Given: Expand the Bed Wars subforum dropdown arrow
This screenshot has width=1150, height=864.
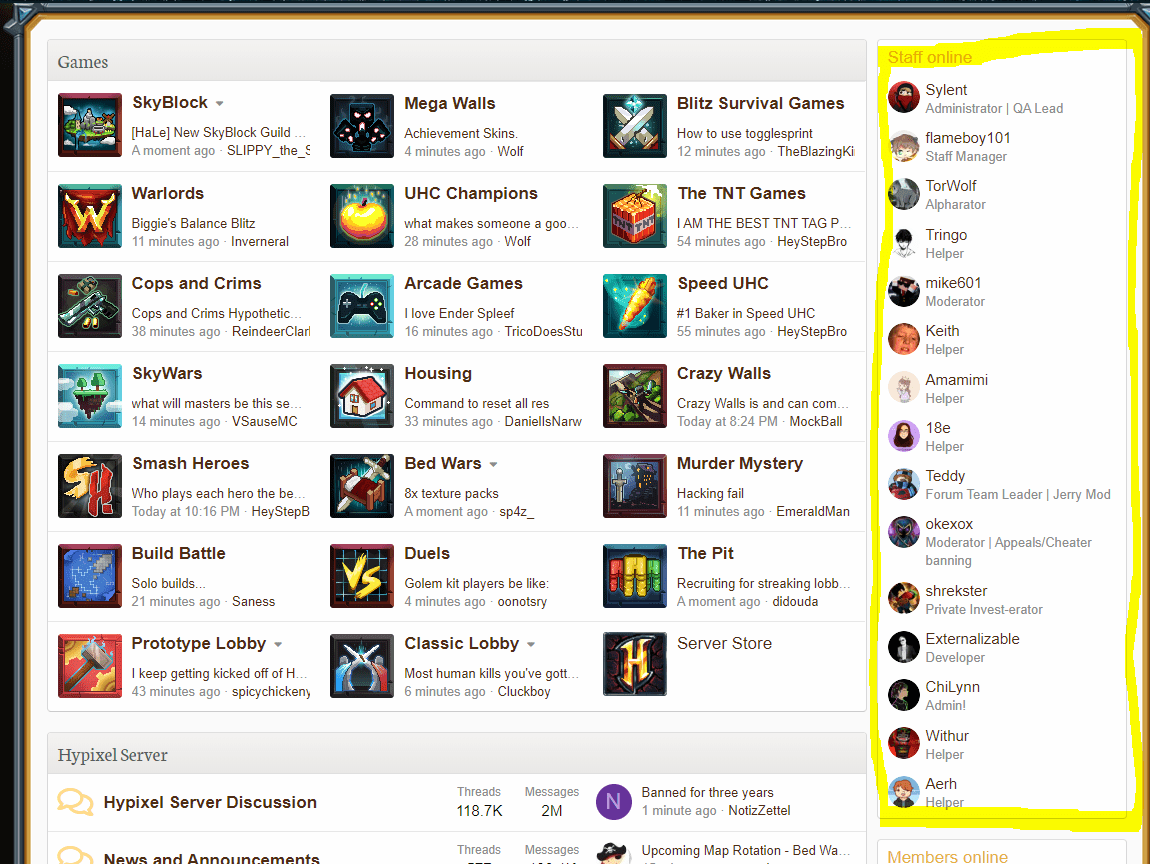Looking at the screenshot, I should (x=494, y=464).
